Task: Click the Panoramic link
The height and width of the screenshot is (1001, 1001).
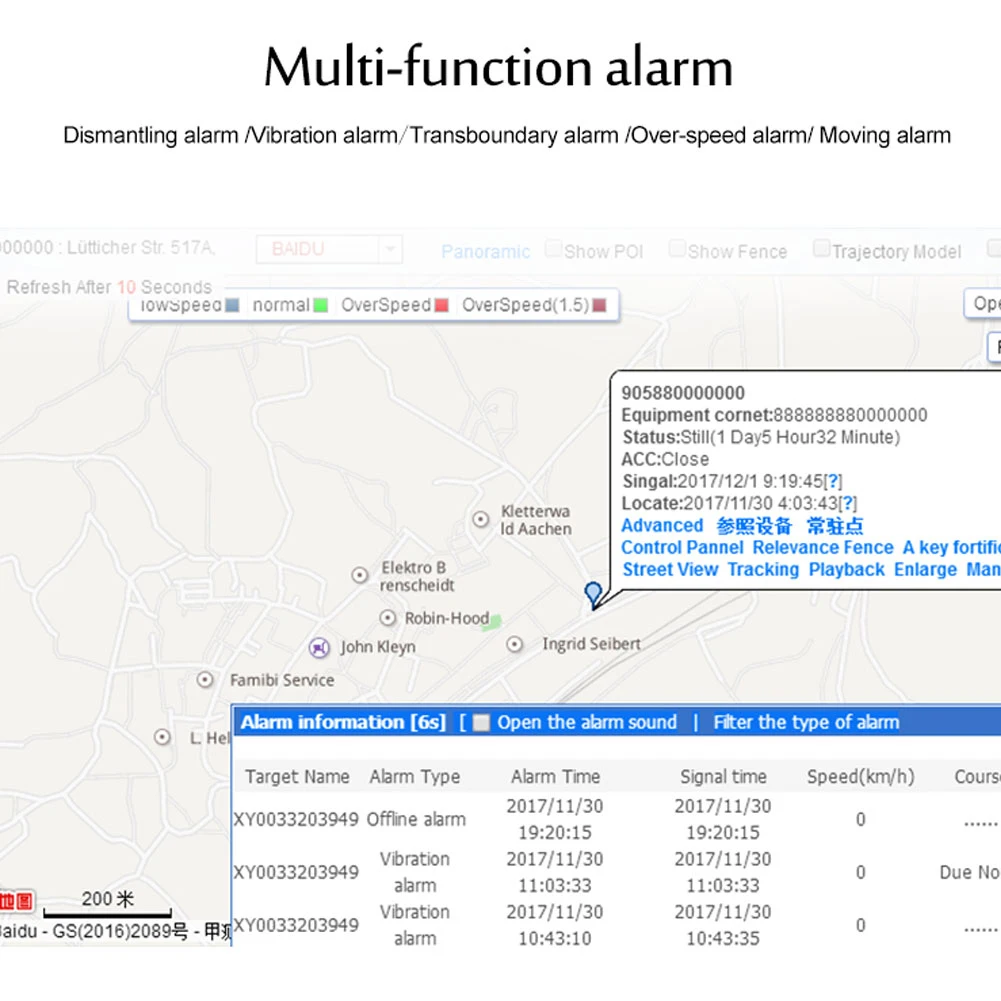Action: [486, 252]
